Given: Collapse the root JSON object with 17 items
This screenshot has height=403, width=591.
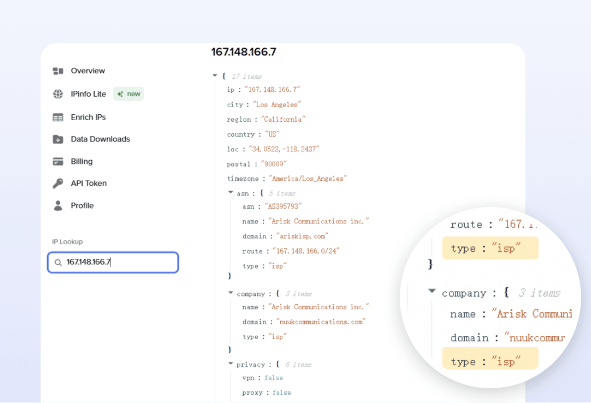Looking at the screenshot, I should click(x=215, y=76).
